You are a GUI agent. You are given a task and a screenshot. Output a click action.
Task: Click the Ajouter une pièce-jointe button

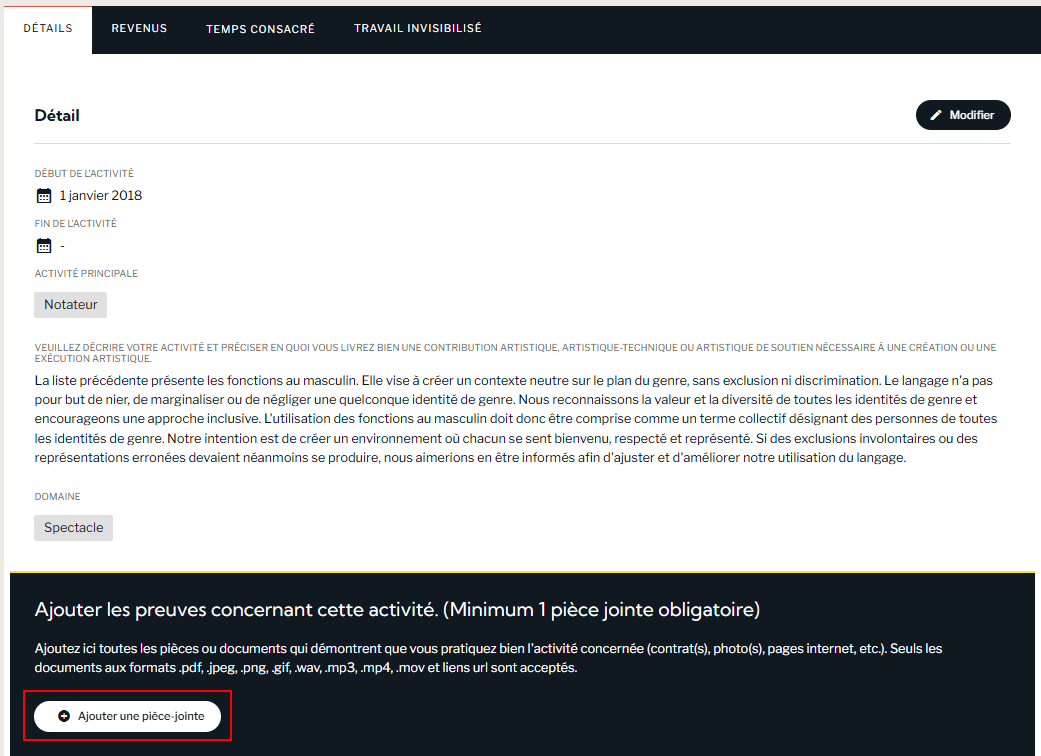tap(127, 716)
